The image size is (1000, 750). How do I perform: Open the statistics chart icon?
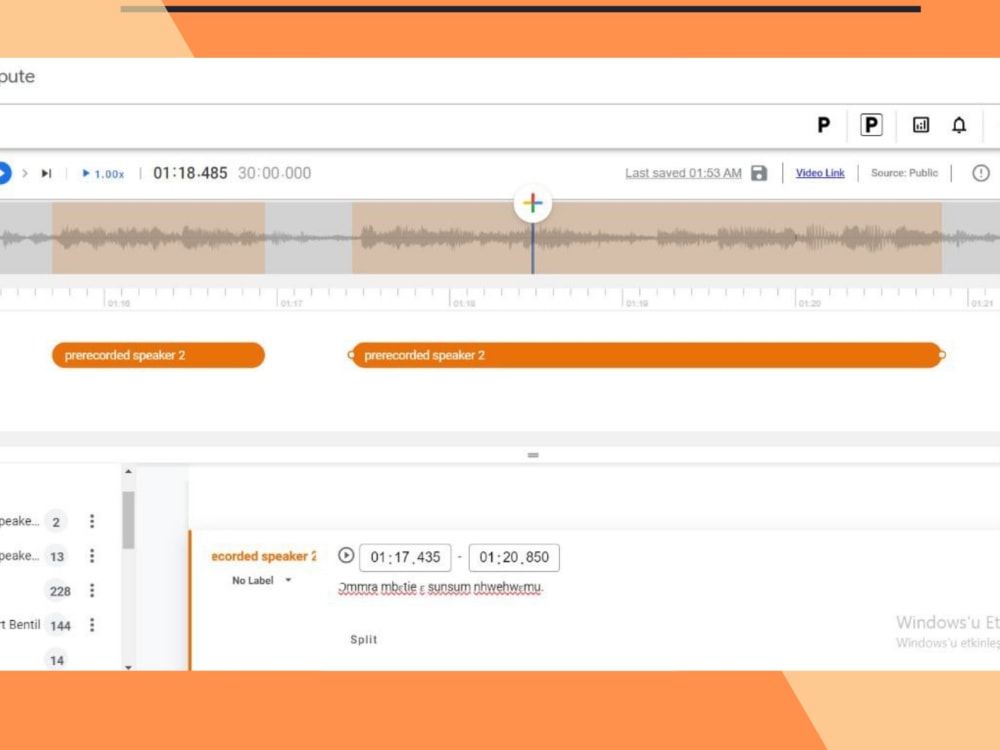pos(920,125)
